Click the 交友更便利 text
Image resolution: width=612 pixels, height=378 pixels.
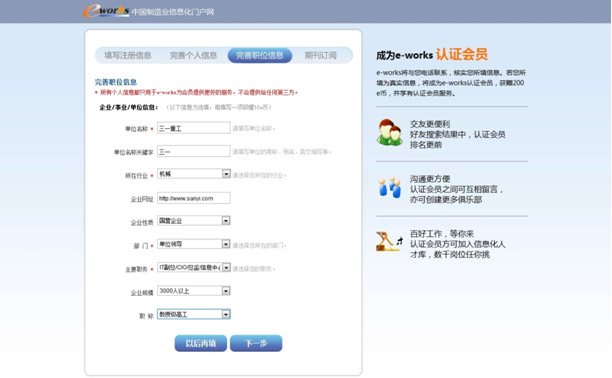point(430,124)
